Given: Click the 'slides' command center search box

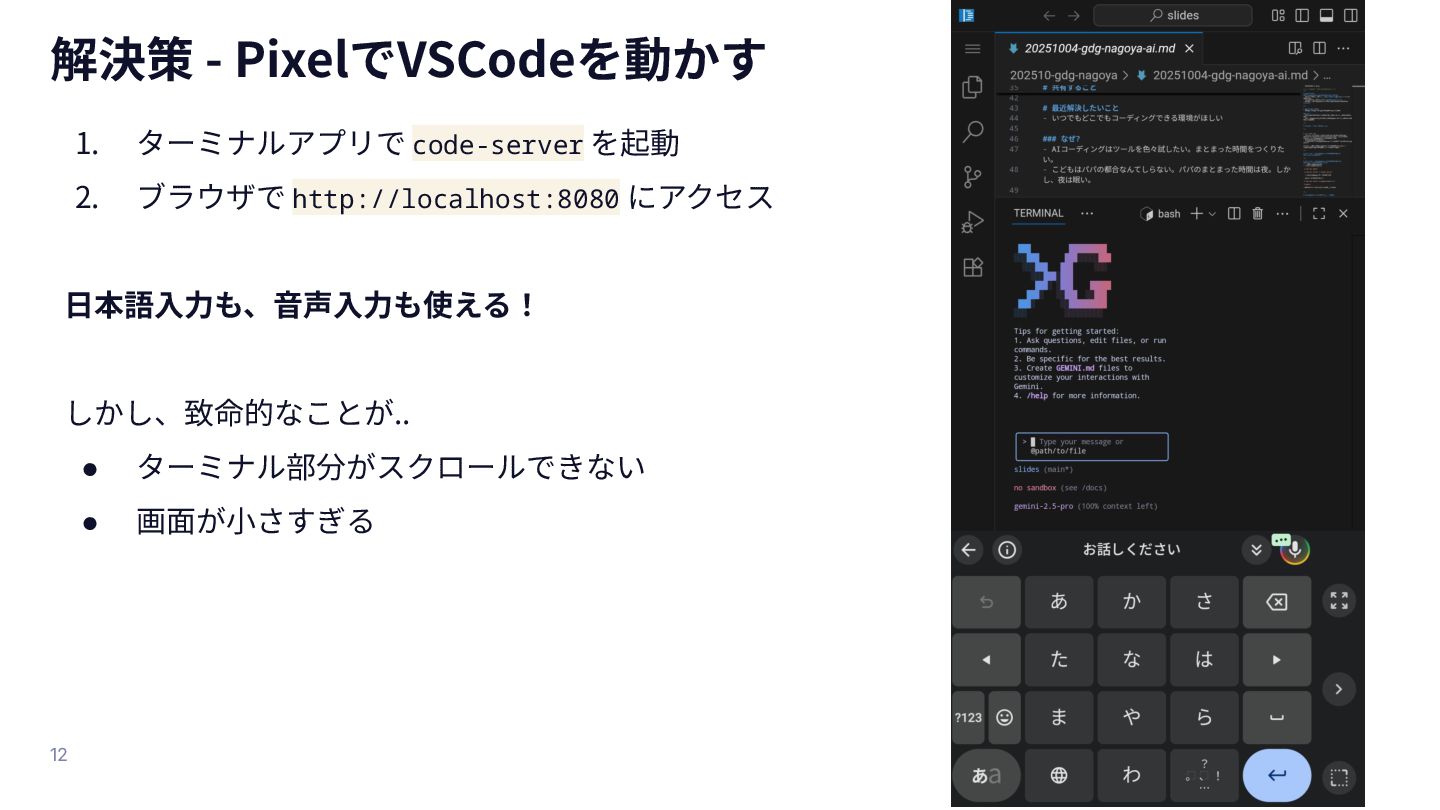Looking at the screenshot, I should 1172,15.
